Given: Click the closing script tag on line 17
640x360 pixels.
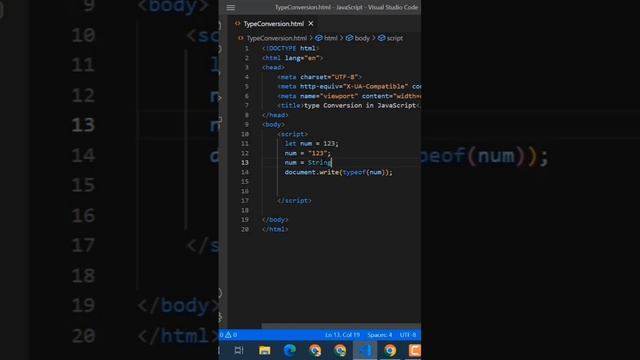Looking at the screenshot, I should pos(294,200).
